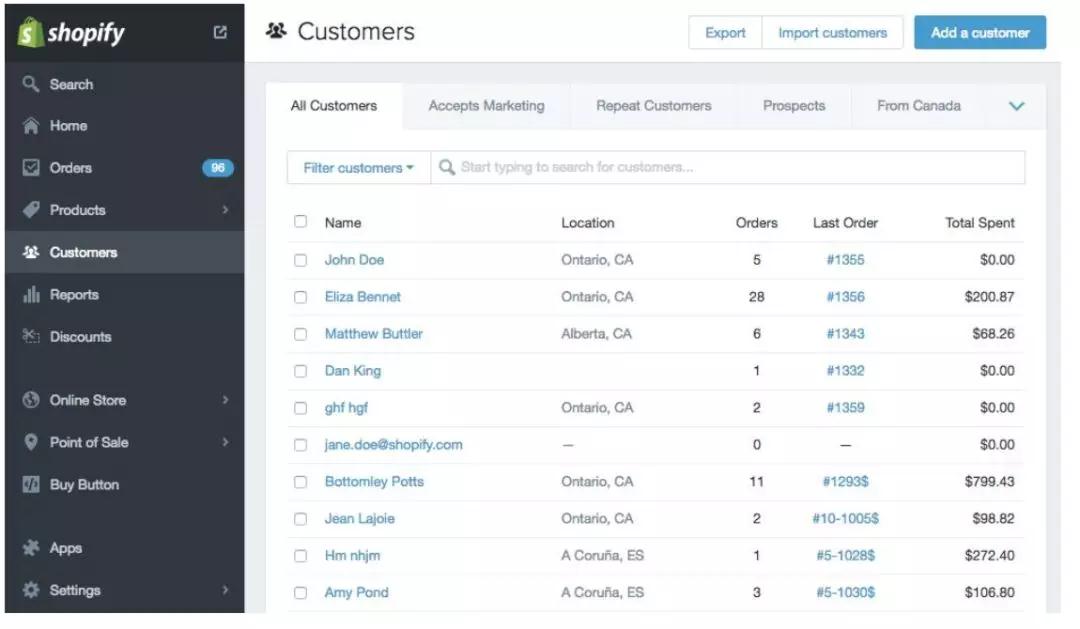The height and width of the screenshot is (629, 1080).
Task: Click the Apps puzzle piece icon
Action: click(x=31, y=548)
